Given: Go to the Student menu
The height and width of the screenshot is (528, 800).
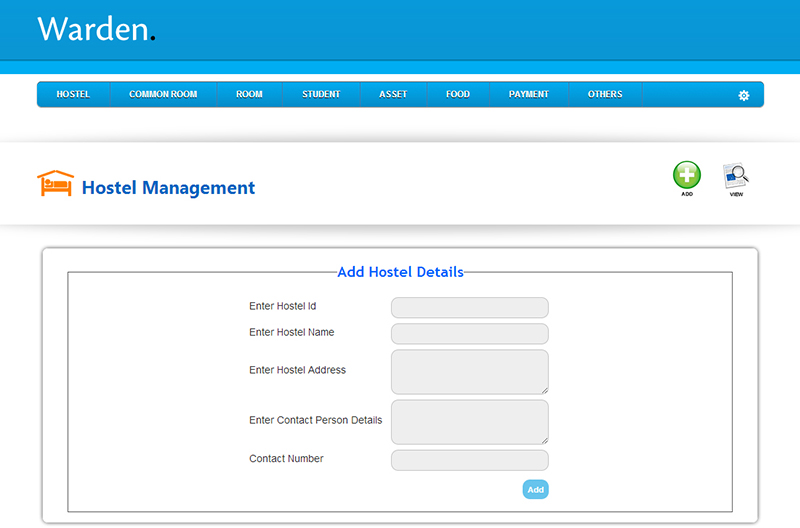Looking at the screenshot, I should click(321, 94).
